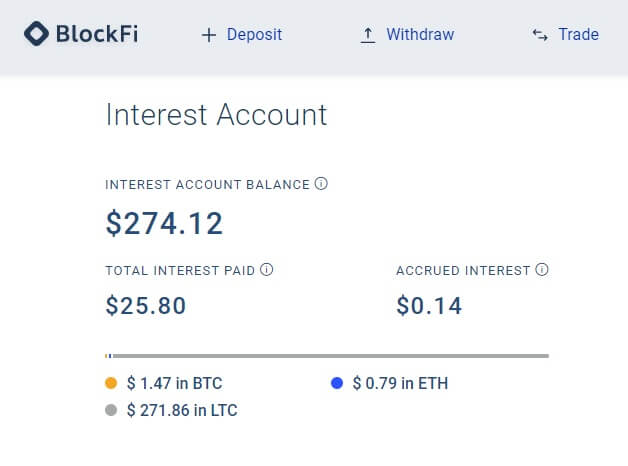Open the Deposit menu item

coord(254,35)
